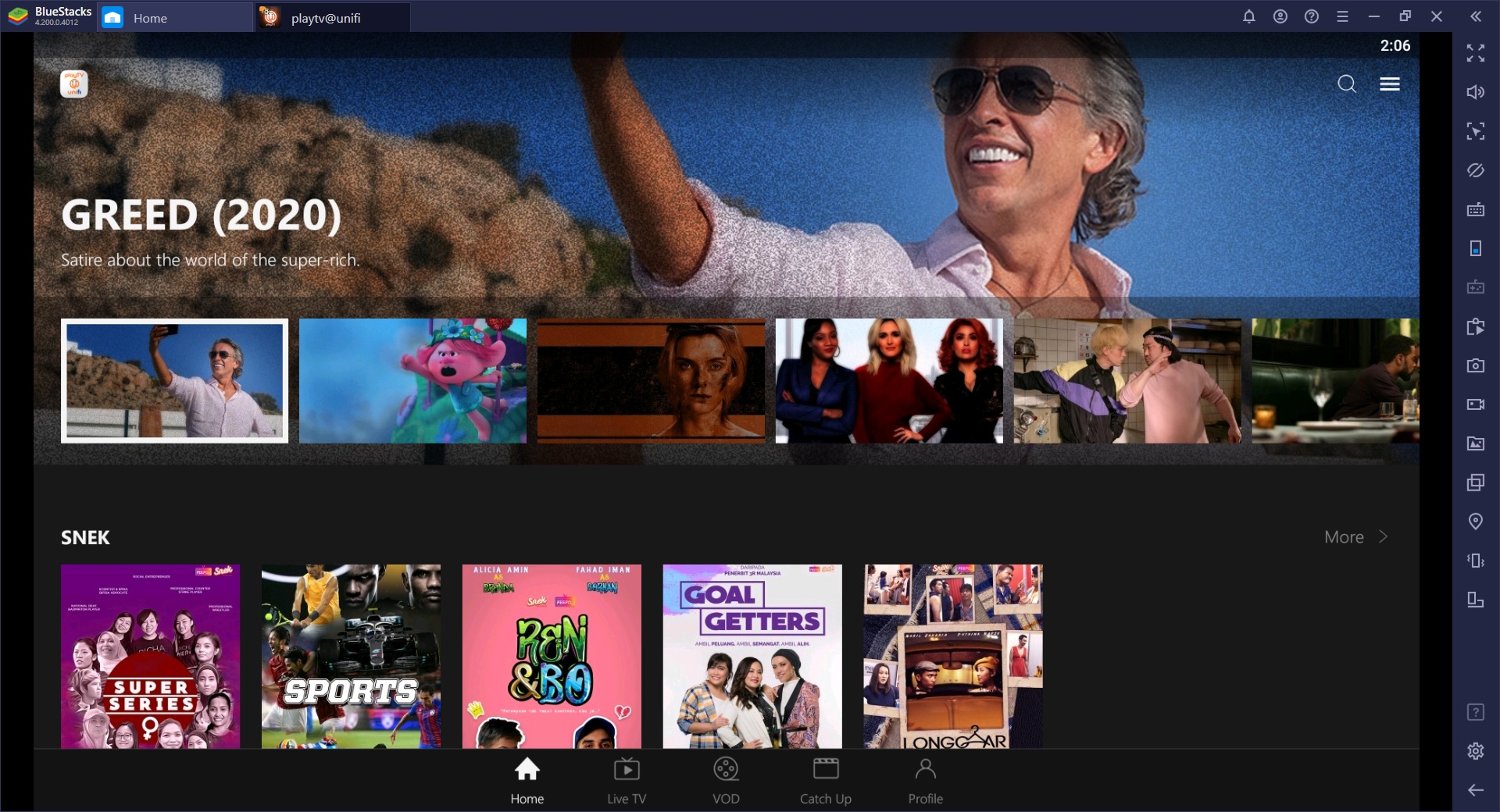Select the playtv@unifi app tab
1500x812 pixels.
(333, 17)
